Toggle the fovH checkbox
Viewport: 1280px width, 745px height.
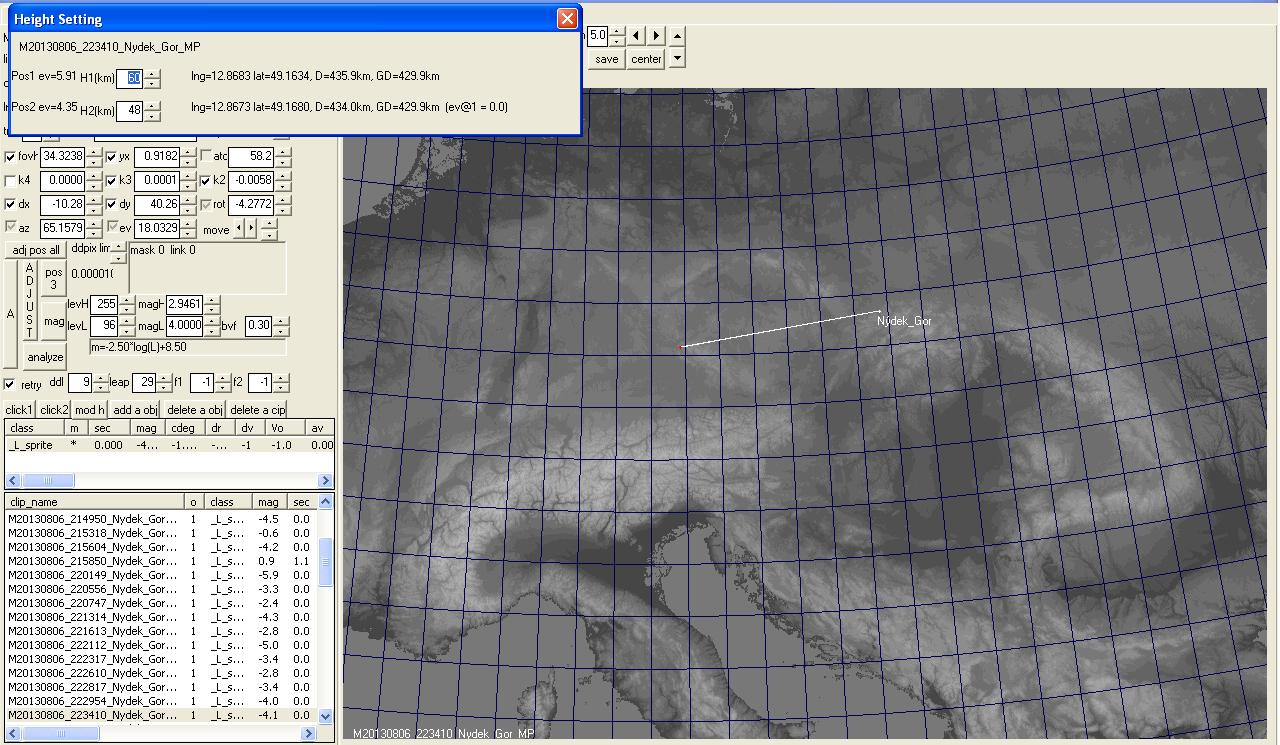[x=10, y=157]
